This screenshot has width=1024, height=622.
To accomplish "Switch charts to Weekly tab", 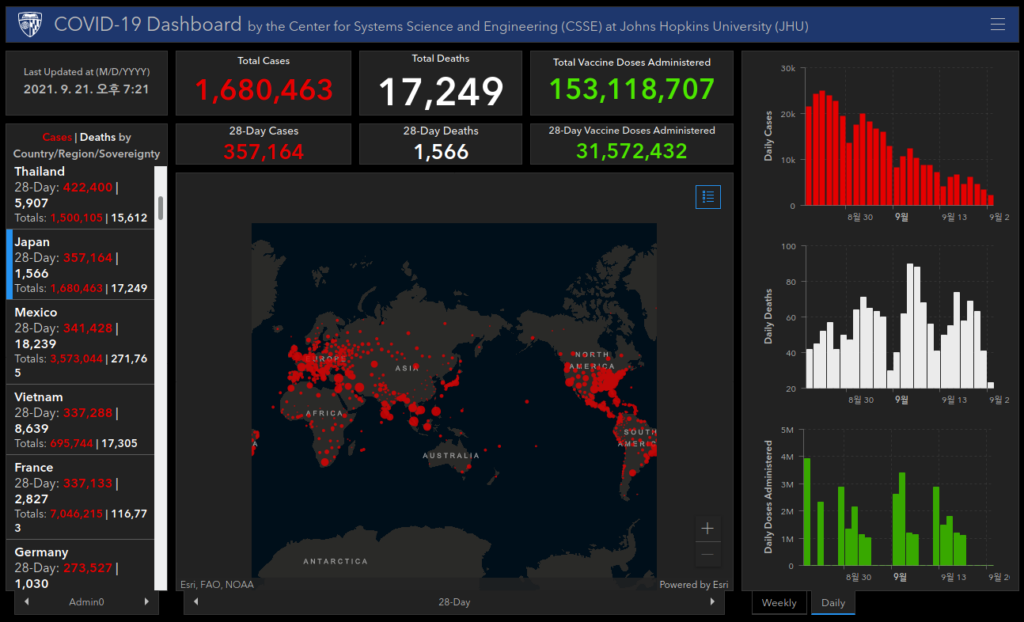I will click(779, 602).
